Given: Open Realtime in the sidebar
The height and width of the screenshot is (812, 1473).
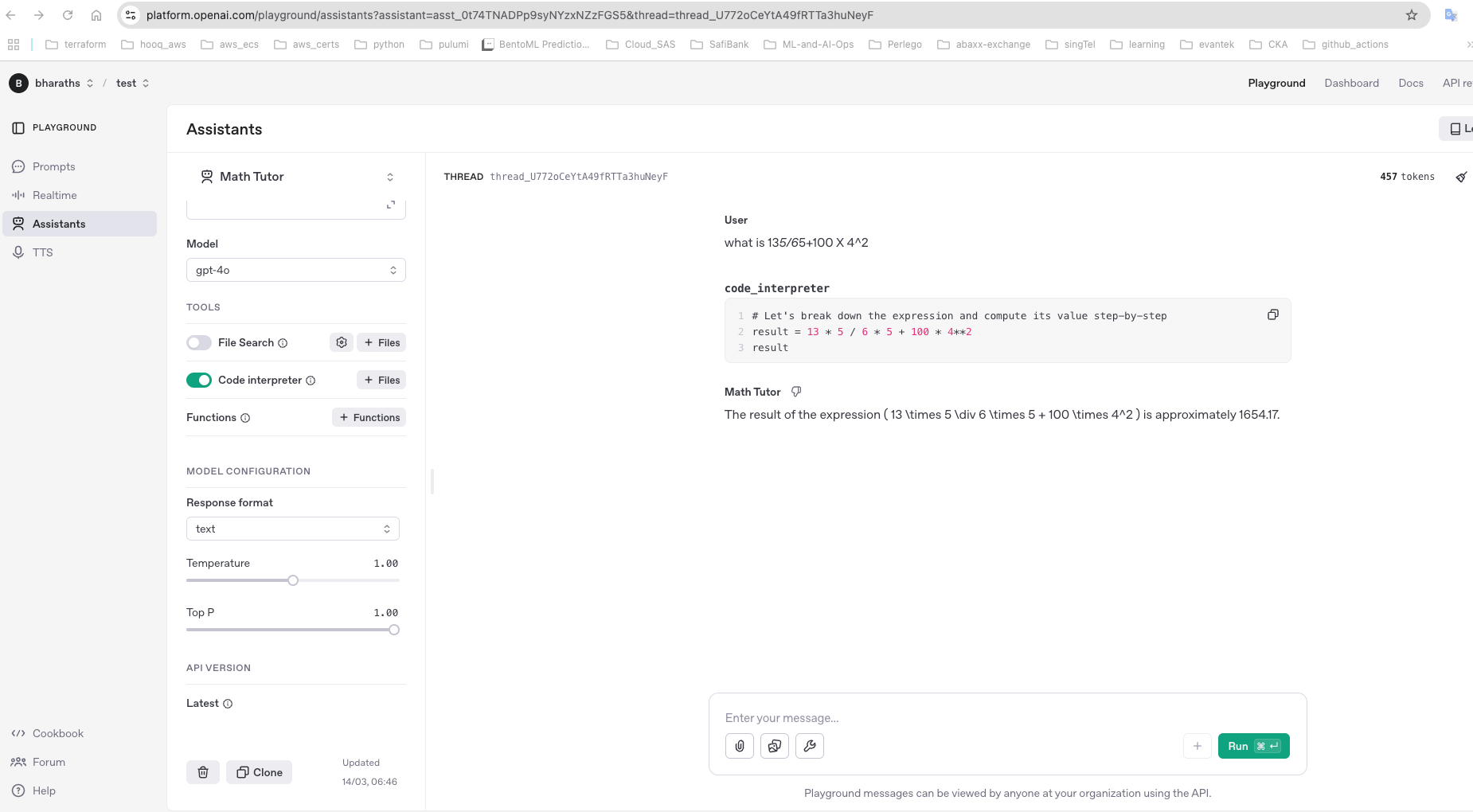Looking at the screenshot, I should [80, 195].
